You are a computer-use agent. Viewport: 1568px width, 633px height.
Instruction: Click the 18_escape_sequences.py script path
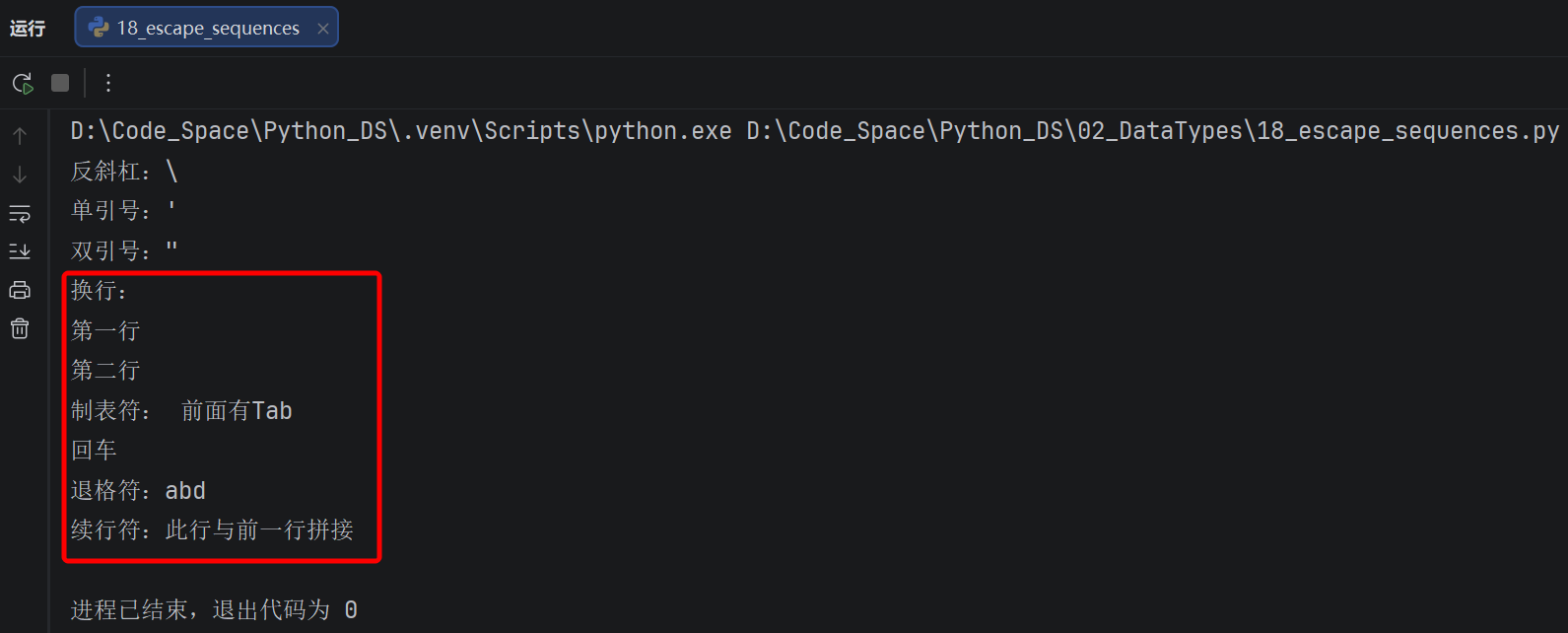point(1153,131)
